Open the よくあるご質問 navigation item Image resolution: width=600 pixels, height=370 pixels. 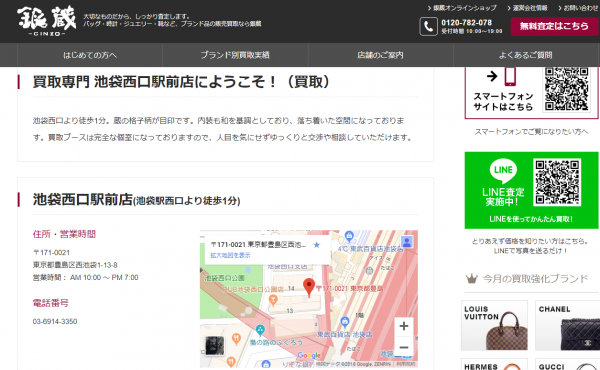(x=526, y=55)
